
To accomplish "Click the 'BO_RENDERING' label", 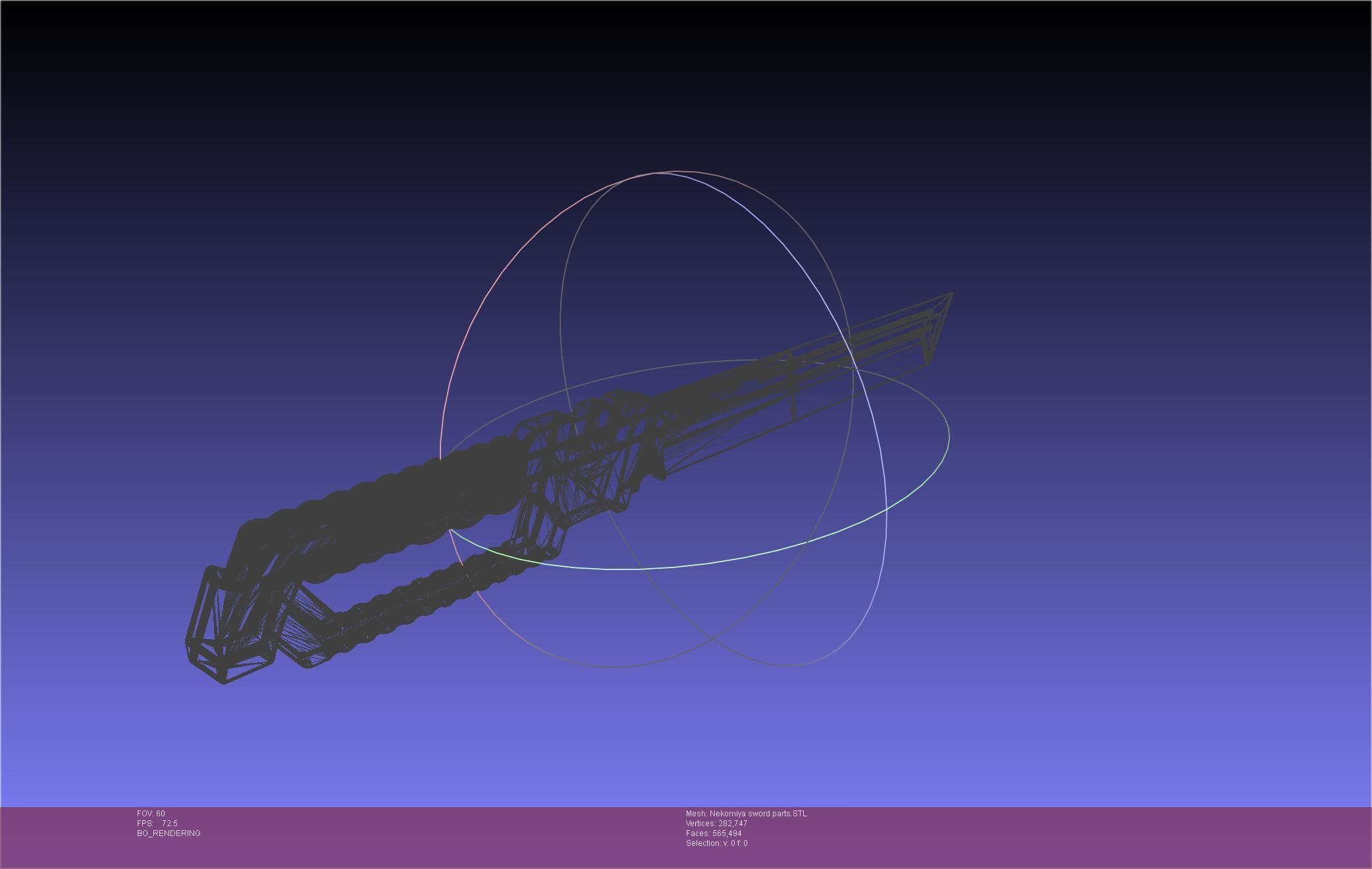I will pyautogui.click(x=169, y=833).
